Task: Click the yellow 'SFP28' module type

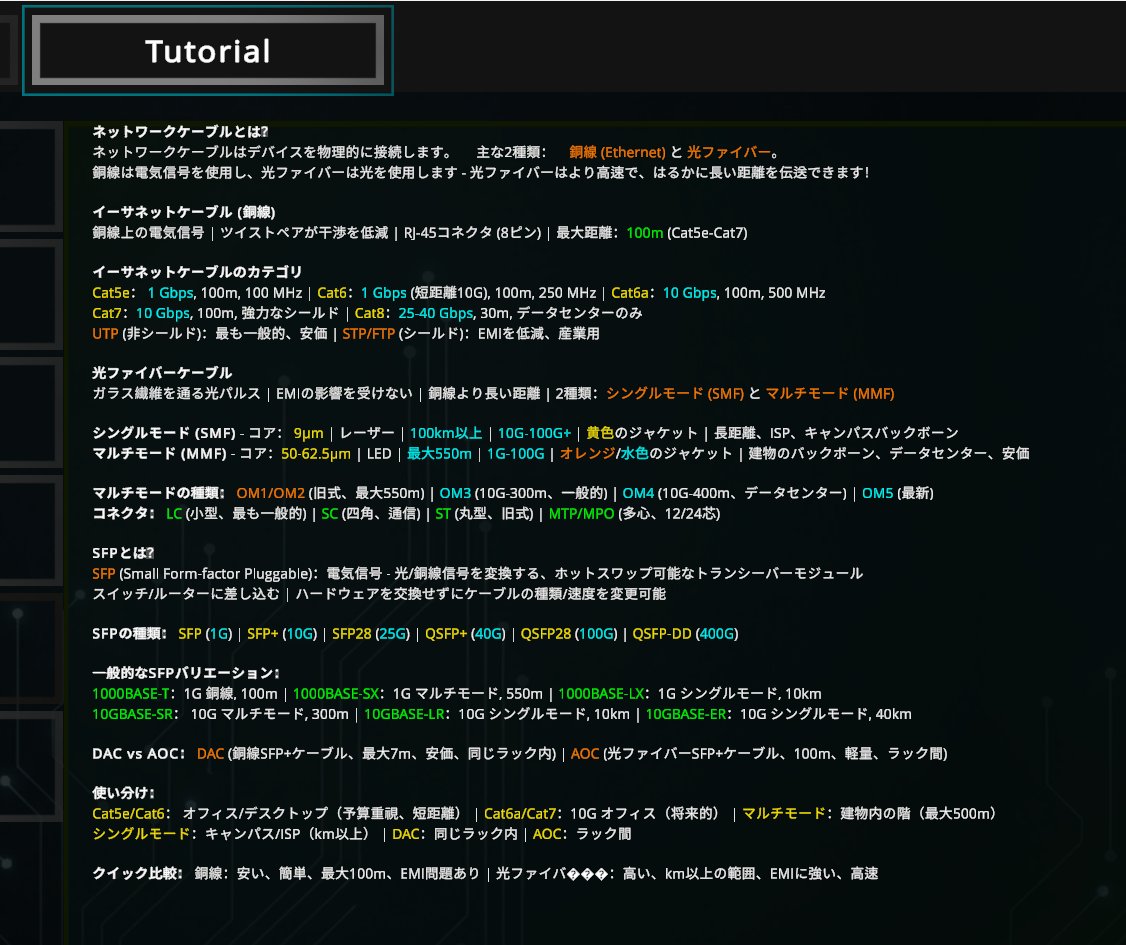Action: 352,633
